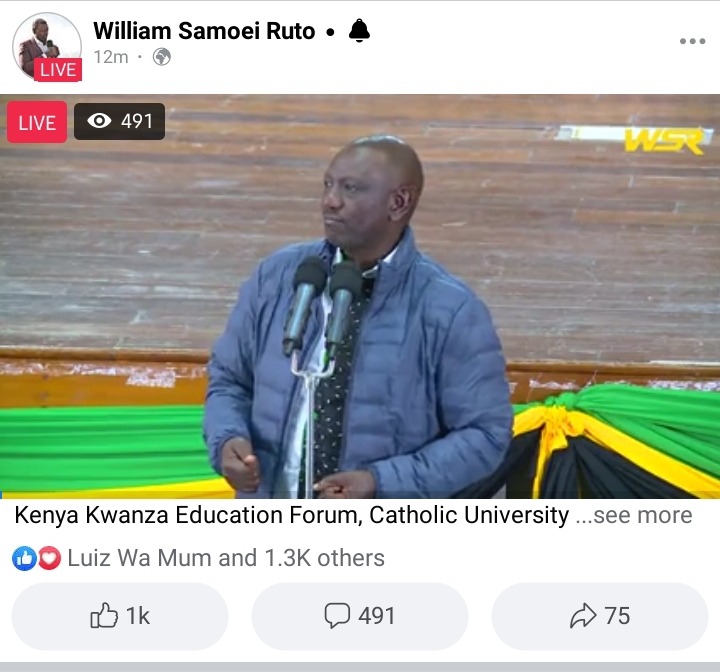Click the LIVE label on profile picture

pyautogui.click(x=58, y=70)
